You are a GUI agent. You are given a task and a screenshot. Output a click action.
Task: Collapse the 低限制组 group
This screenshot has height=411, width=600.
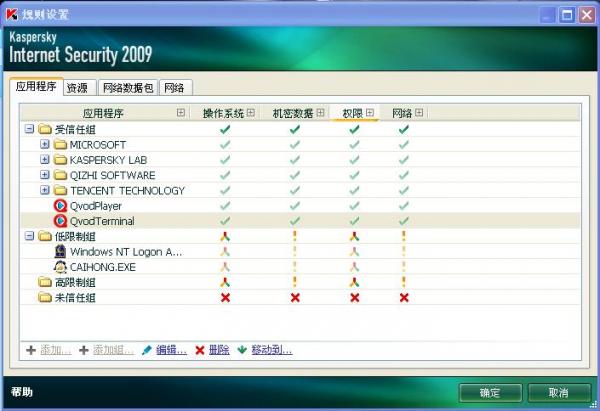click(29, 236)
